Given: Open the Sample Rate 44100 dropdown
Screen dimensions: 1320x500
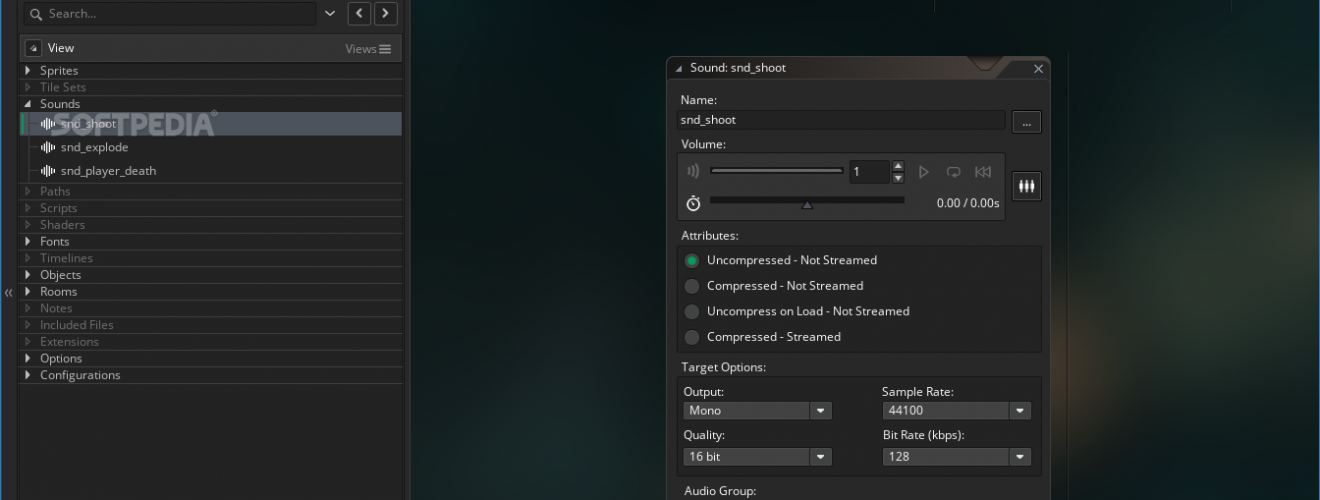Looking at the screenshot, I should pos(956,411).
